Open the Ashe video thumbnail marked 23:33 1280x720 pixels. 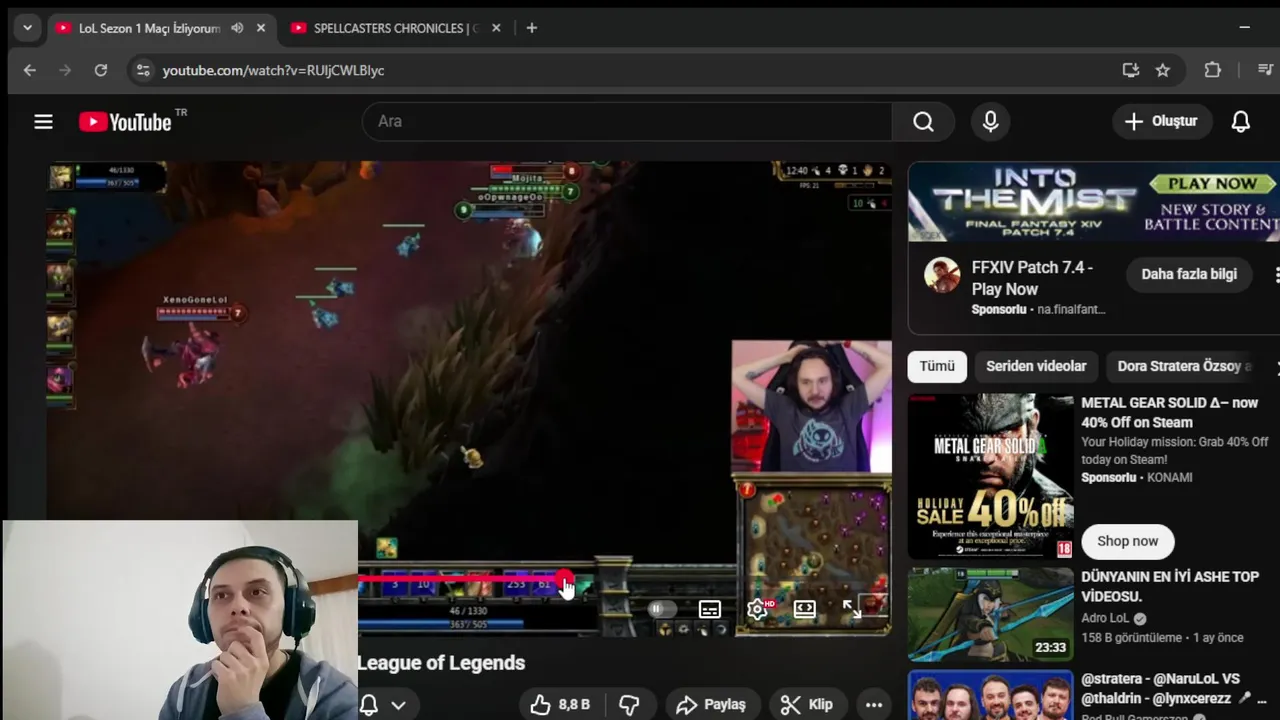tap(991, 614)
